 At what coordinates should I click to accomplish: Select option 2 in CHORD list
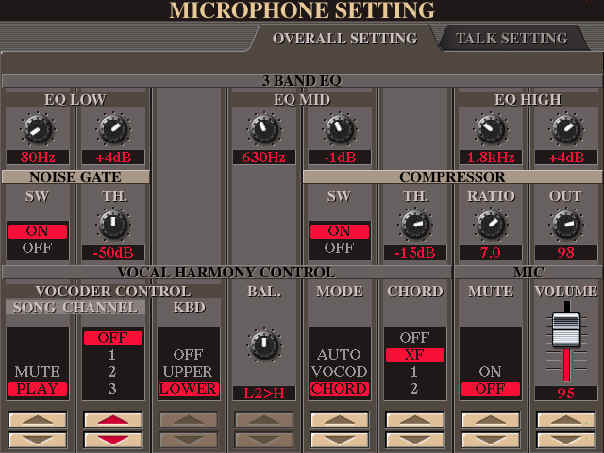[415, 389]
